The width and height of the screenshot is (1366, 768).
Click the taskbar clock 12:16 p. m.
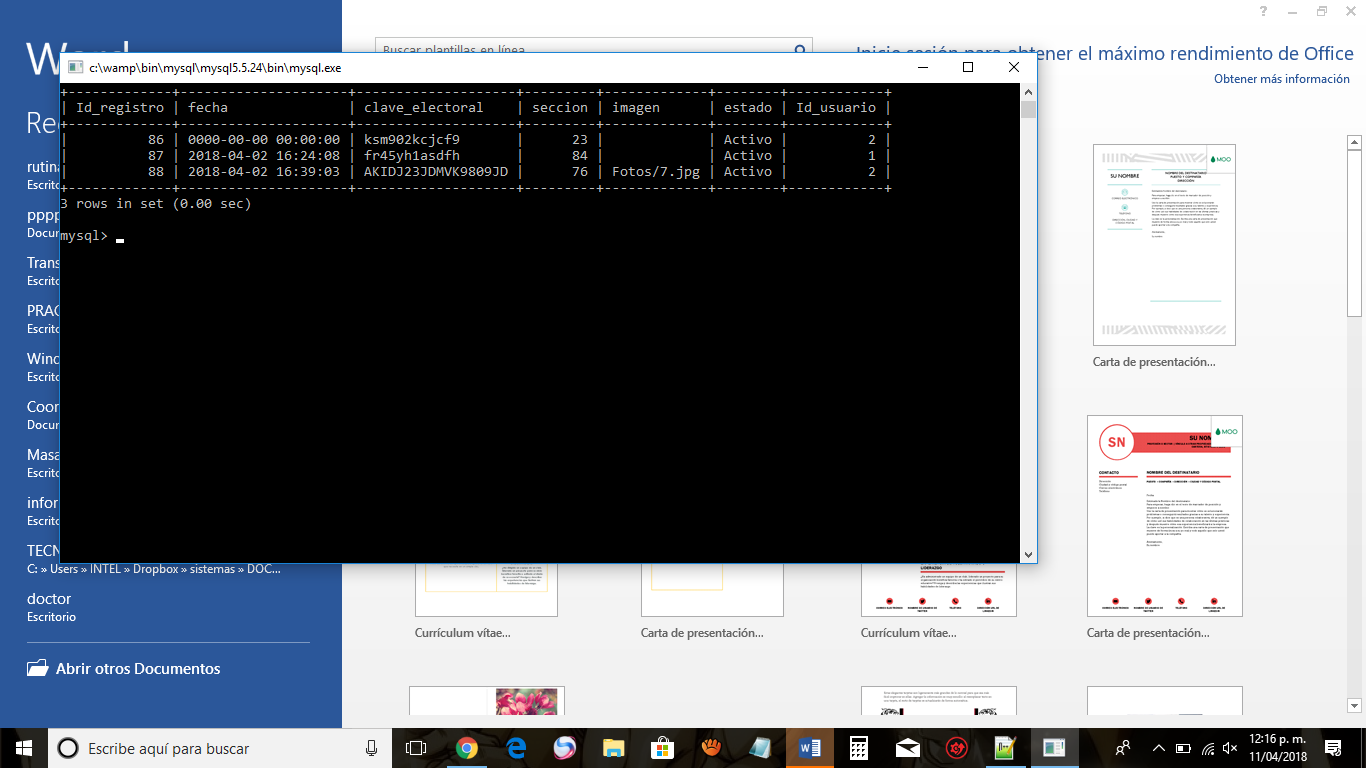point(1277,740)
